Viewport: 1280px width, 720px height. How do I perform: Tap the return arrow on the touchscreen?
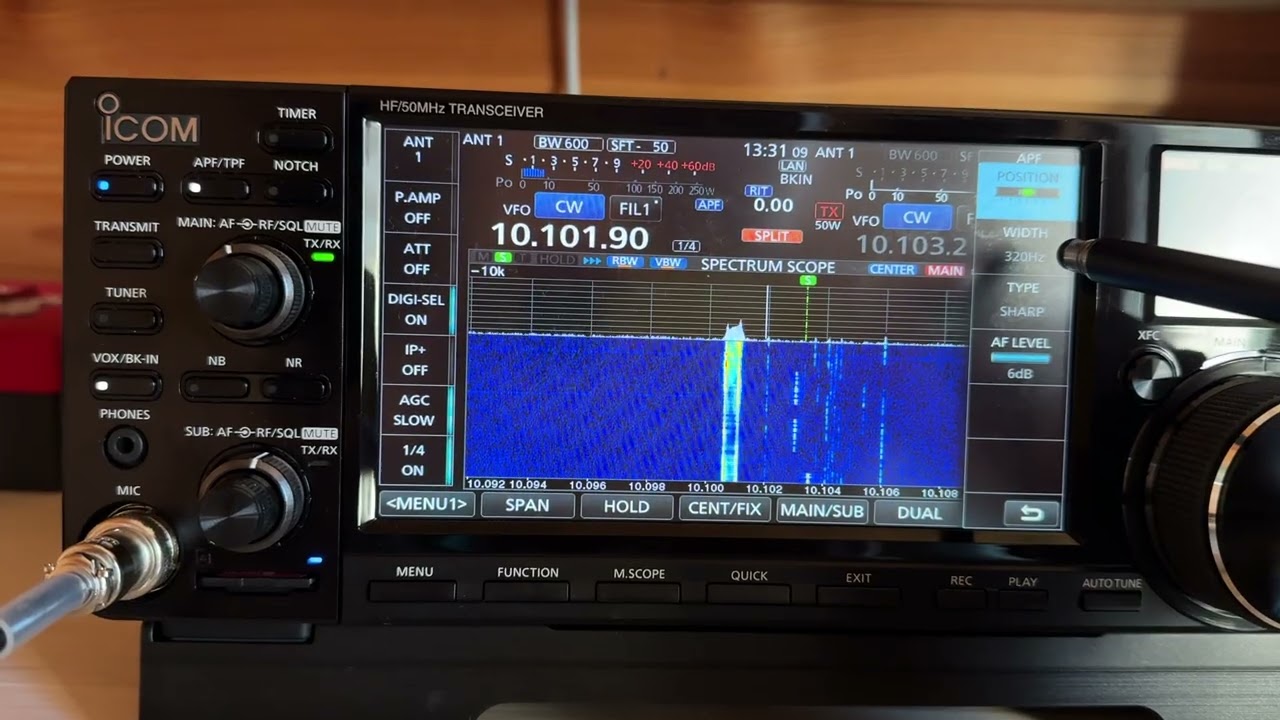(1030, 513)
